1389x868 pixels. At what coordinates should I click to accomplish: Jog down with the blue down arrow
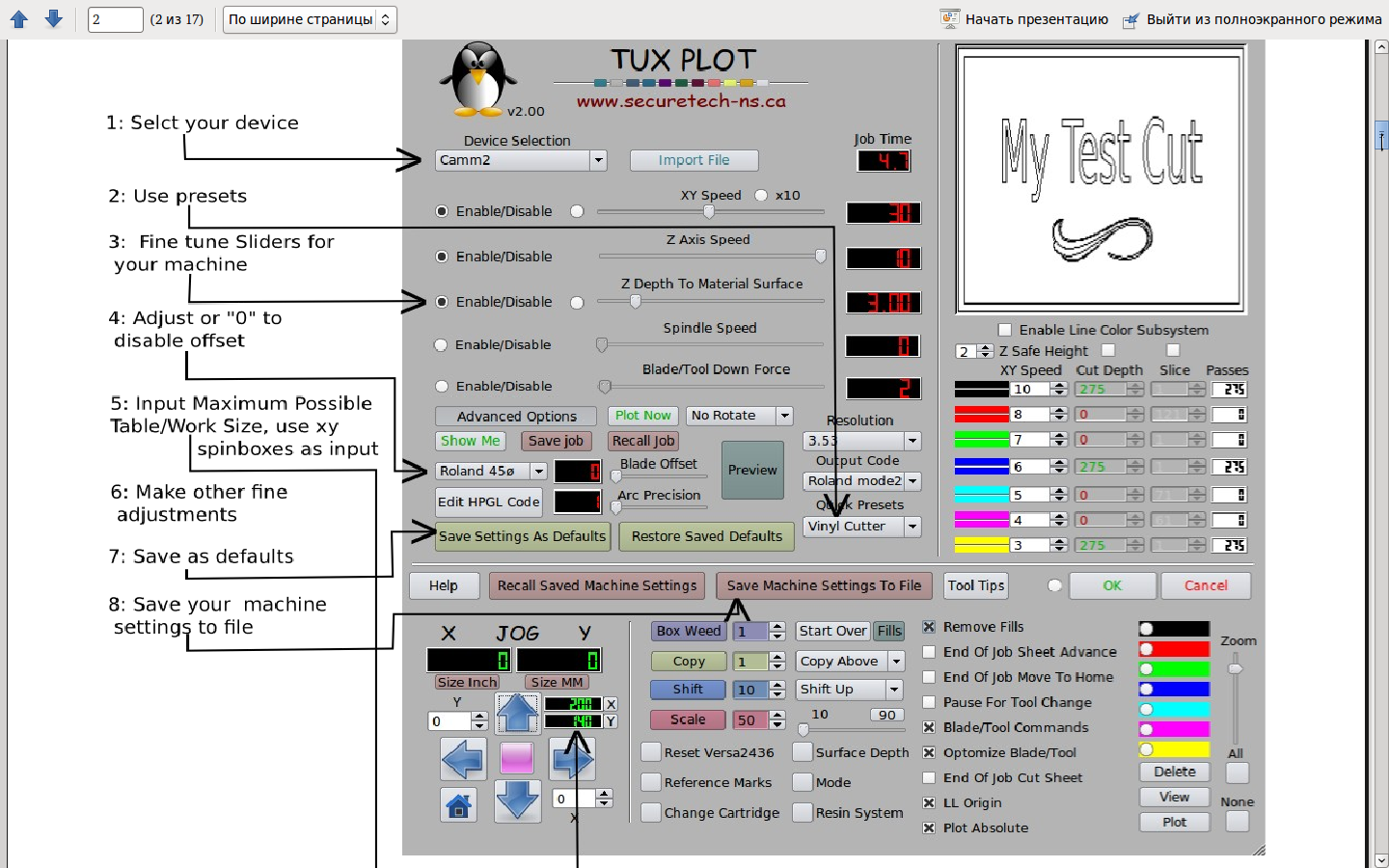(517, 801)
